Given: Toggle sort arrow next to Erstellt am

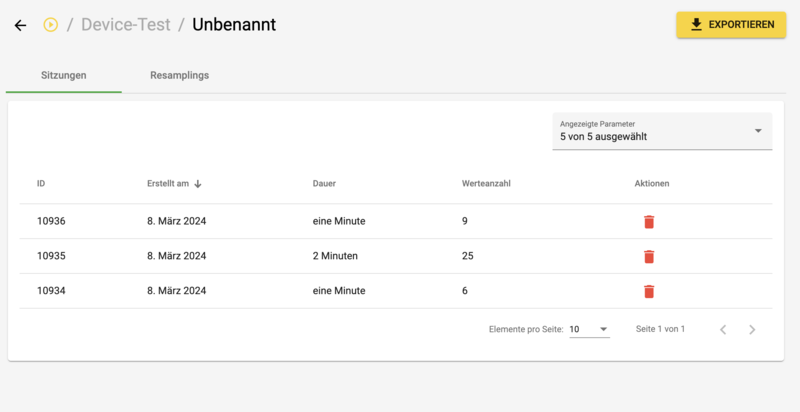Looking at the screenshot, I should [198, 184].
